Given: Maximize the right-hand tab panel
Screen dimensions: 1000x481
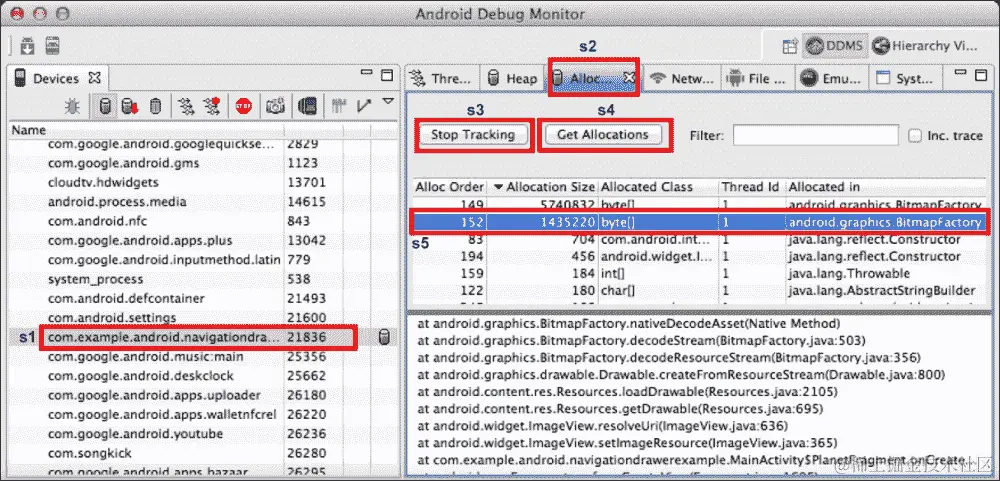Looking at the screenshot, I should point(981,75).
